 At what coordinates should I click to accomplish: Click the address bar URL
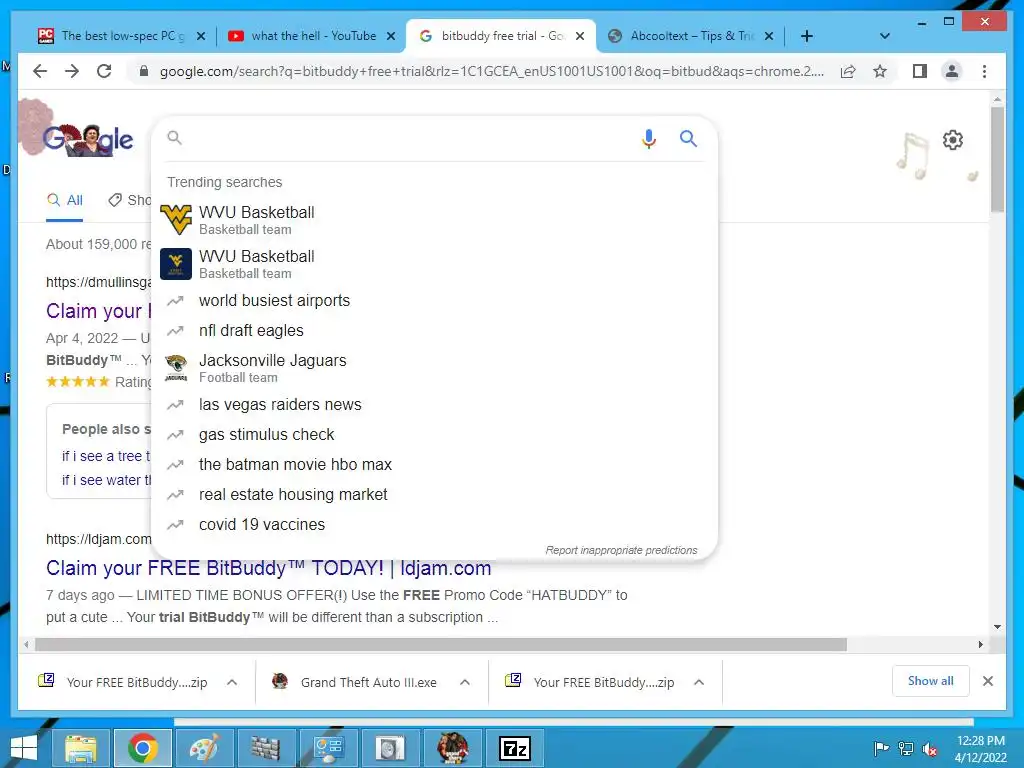(491, 71)
